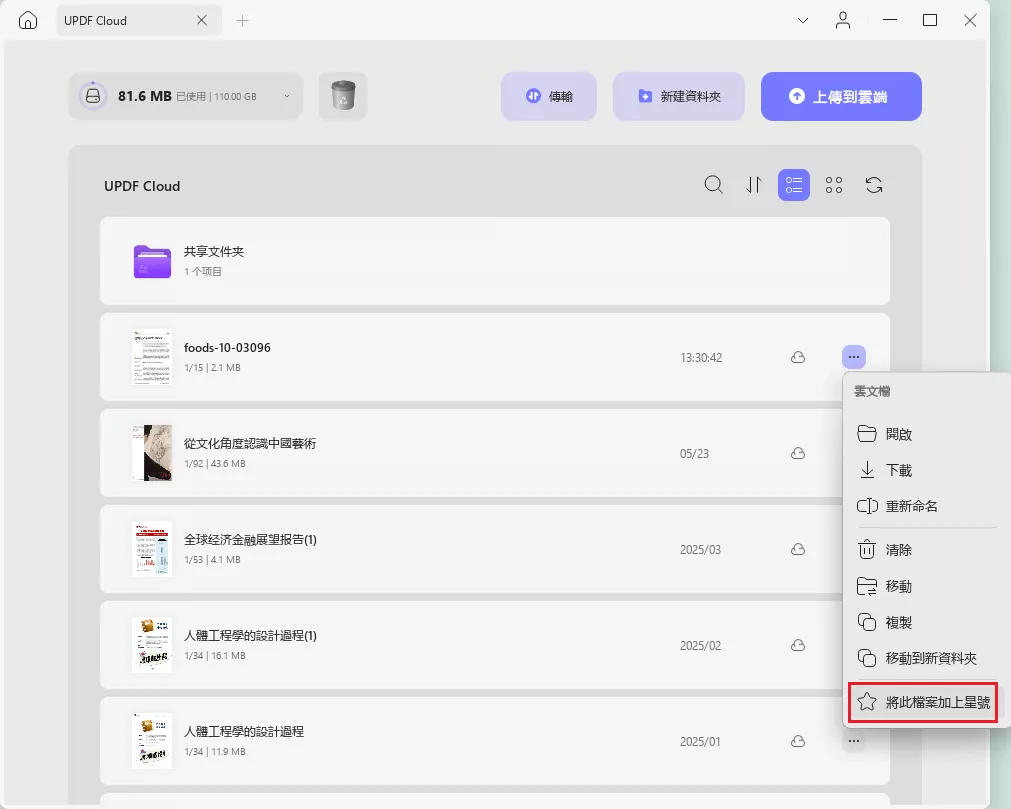The height and width of the screenshot is (809, 1011).
Task: Click the 新建資料夾 button
Action: click(x=679, y=96)
